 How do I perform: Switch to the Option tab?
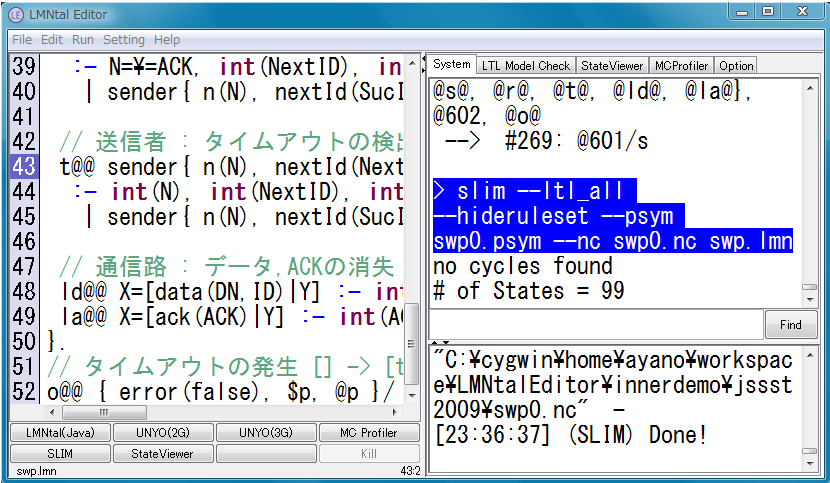(736, 65)
